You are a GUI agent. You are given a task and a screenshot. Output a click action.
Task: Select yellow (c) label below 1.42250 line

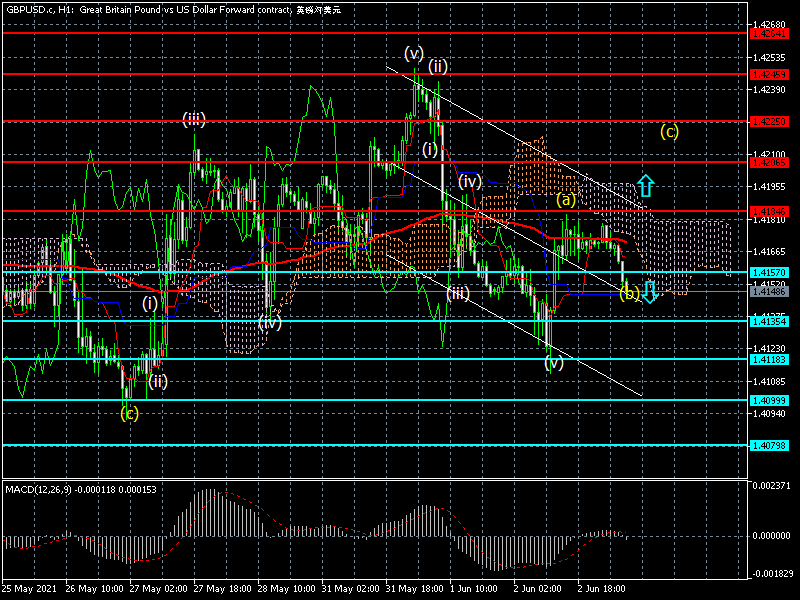point(669,130)
